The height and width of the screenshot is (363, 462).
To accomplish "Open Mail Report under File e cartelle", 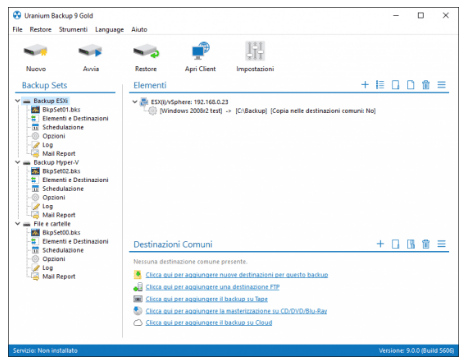I will (x=59, y=276).
